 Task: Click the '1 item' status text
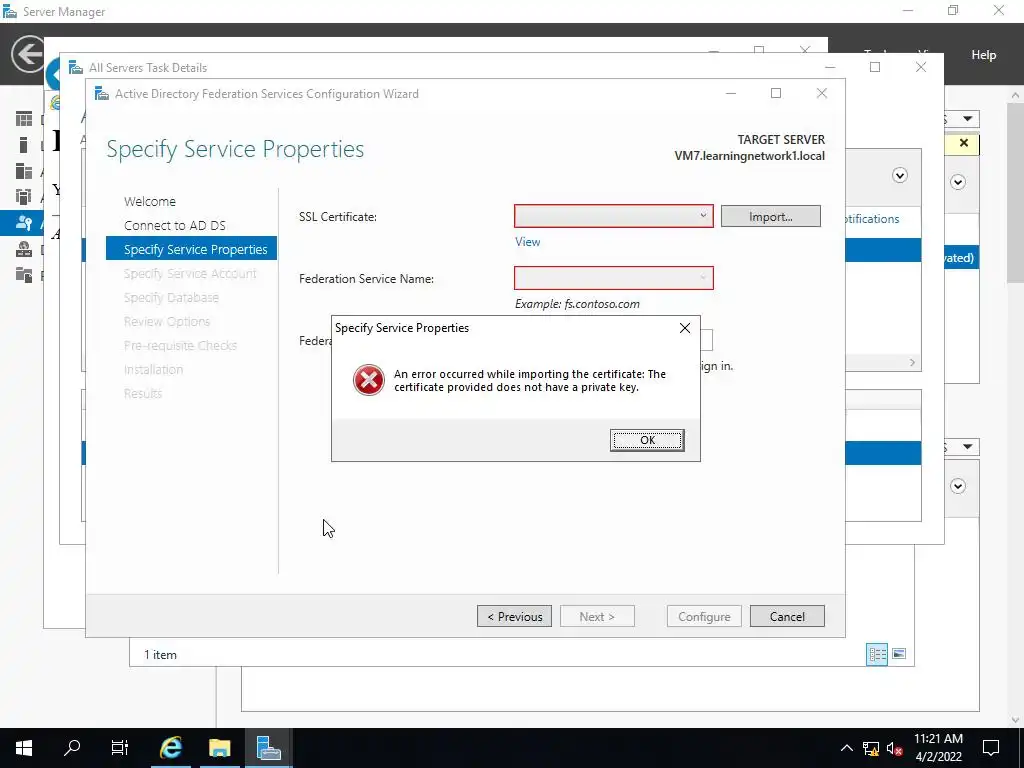(x=160, y=654)
